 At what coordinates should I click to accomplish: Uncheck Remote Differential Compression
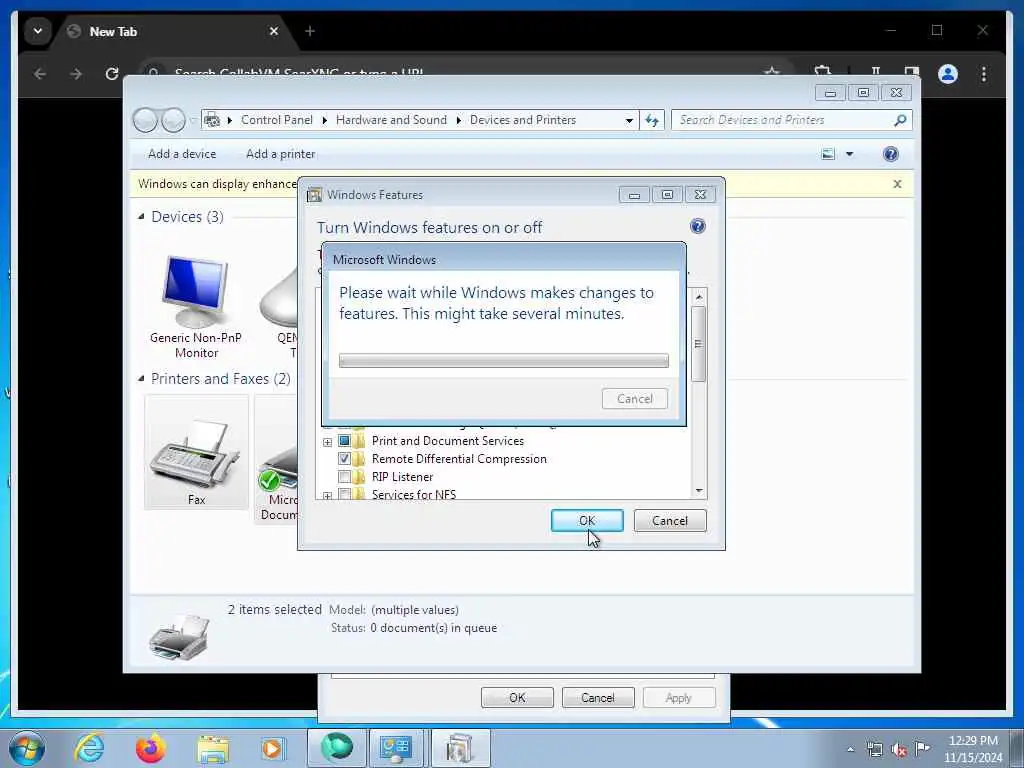[x=344, y=458]
